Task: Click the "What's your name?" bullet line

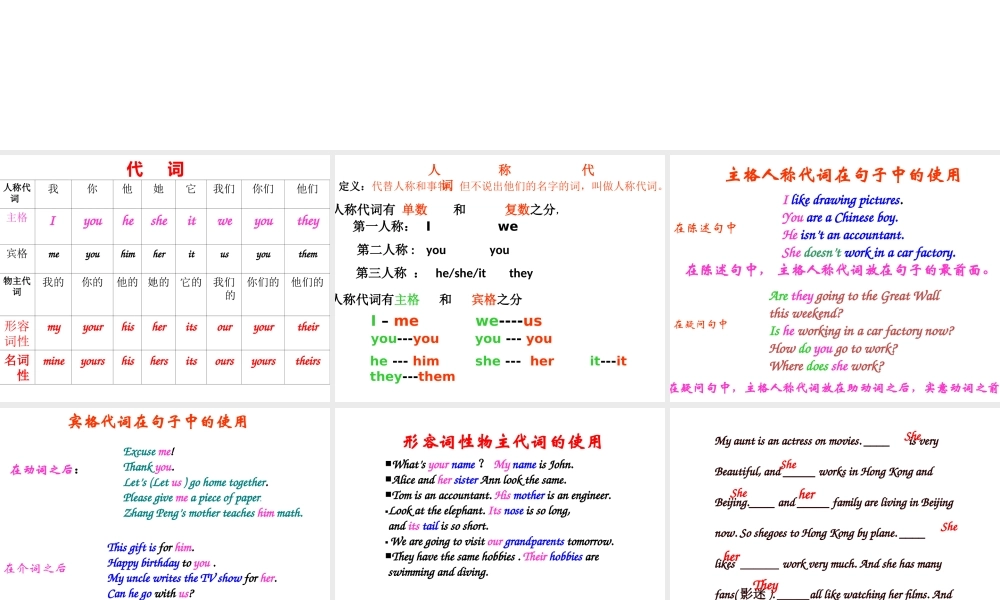Action: [437, 465]
